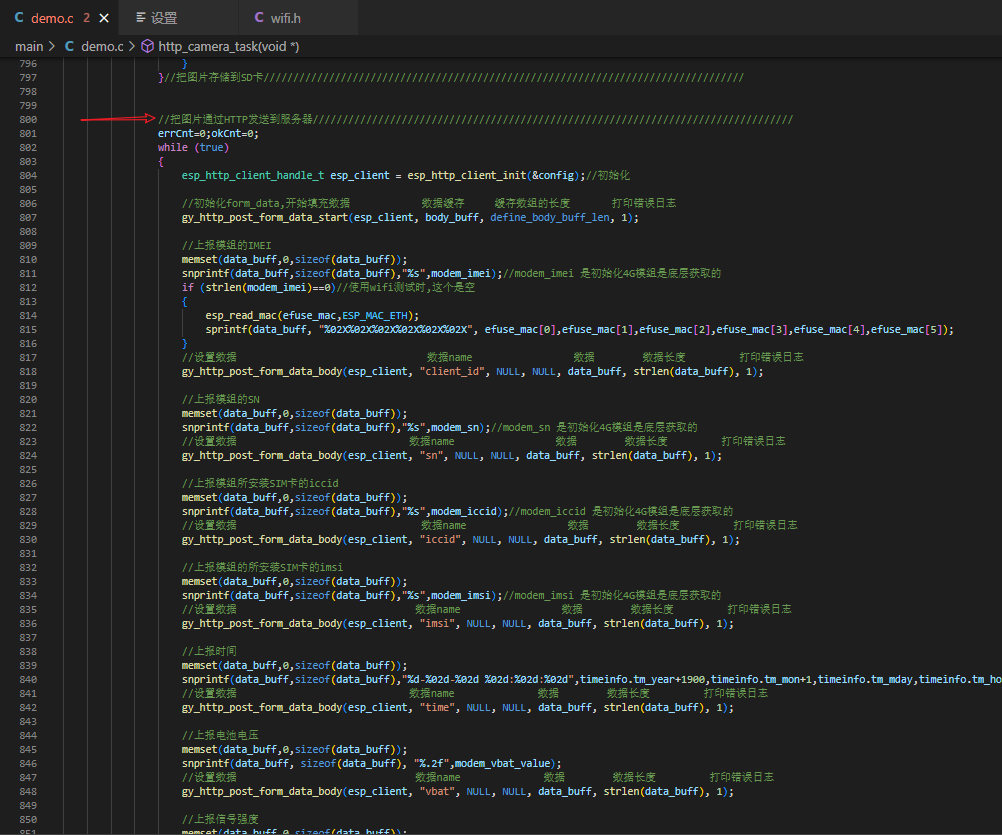
Task: Click the "vbat" string literal
Action: (x=437, y=791)
